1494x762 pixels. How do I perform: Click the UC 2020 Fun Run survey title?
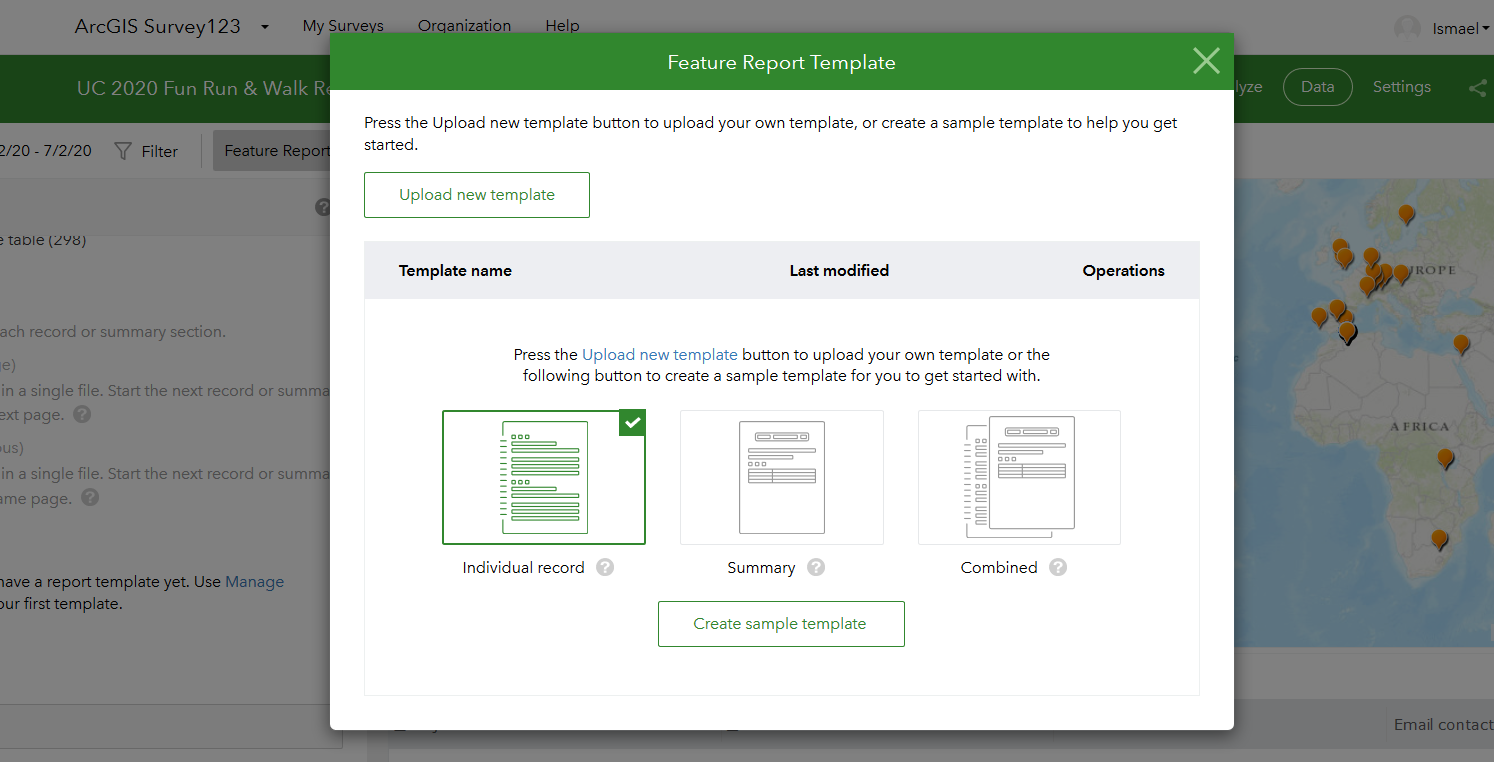click(204, 88)
